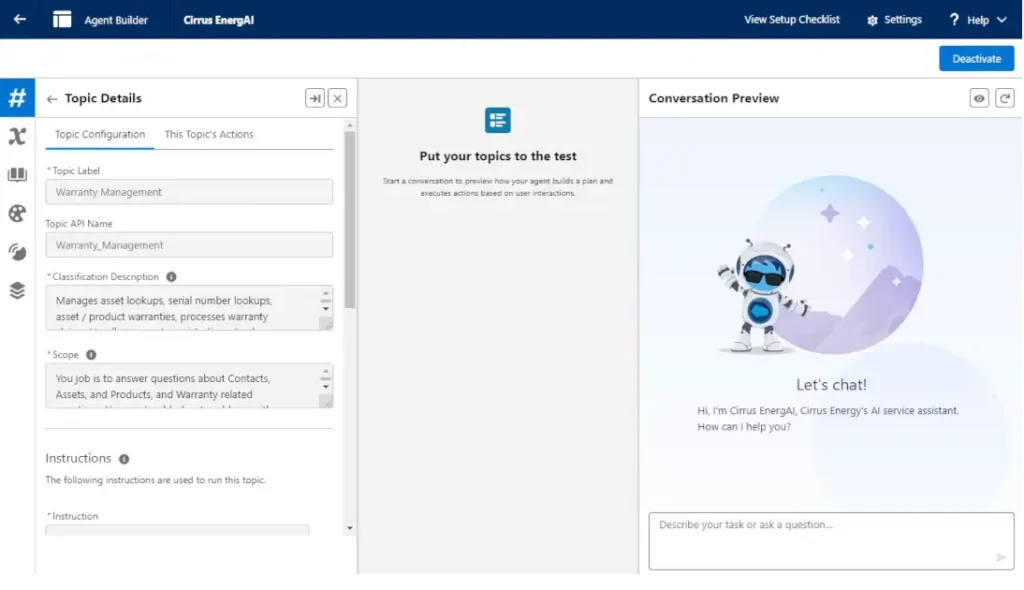Click the robot mascot illustration

point(763,295)
